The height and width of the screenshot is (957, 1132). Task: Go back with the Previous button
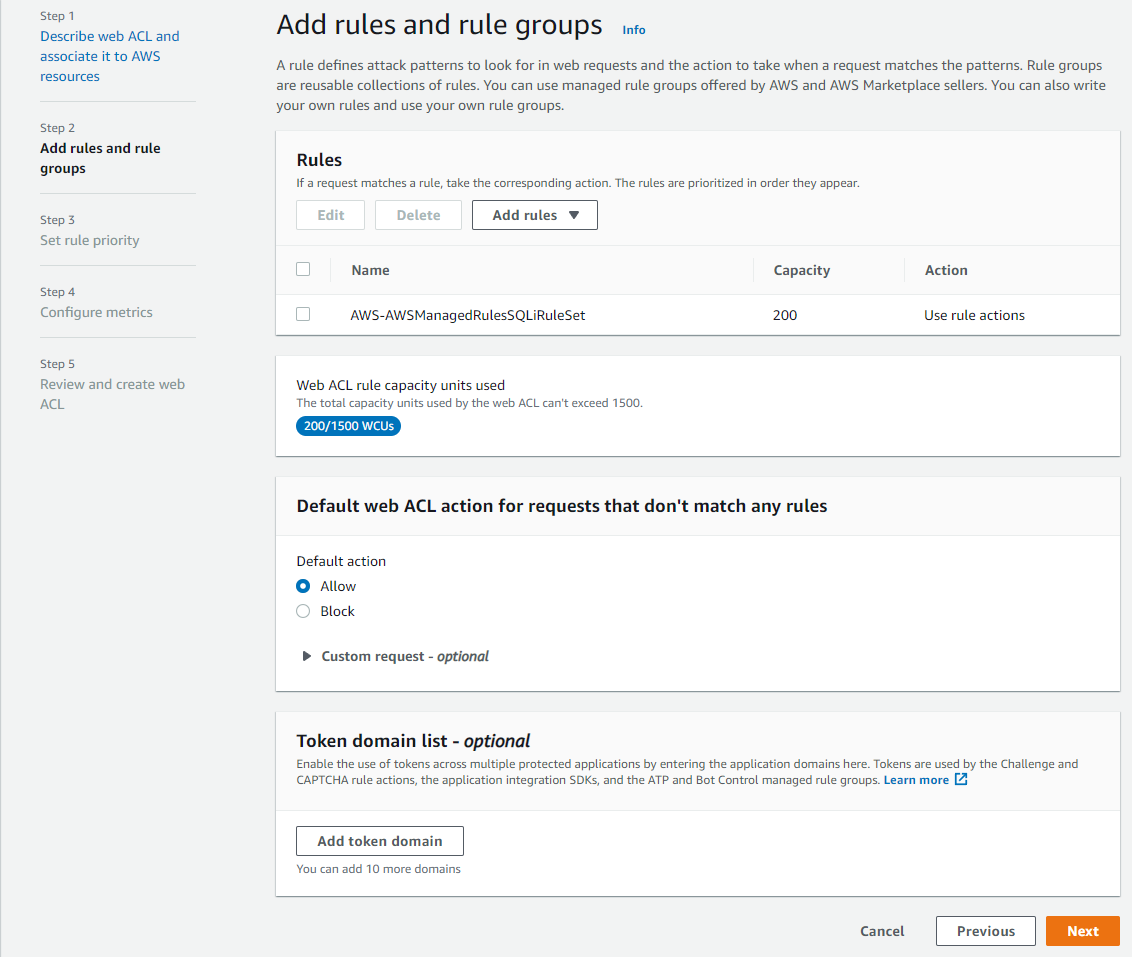pos(985,931)
